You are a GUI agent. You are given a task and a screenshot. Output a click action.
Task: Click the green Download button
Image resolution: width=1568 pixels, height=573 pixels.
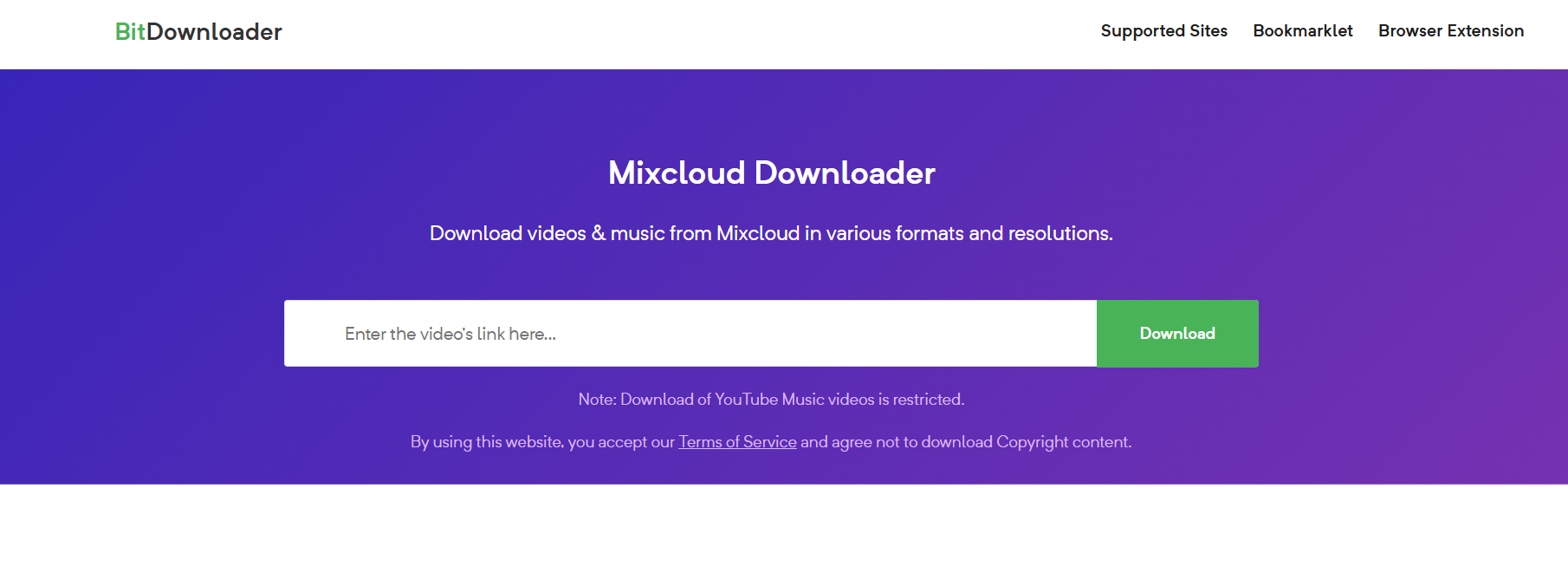(1177, 334)
